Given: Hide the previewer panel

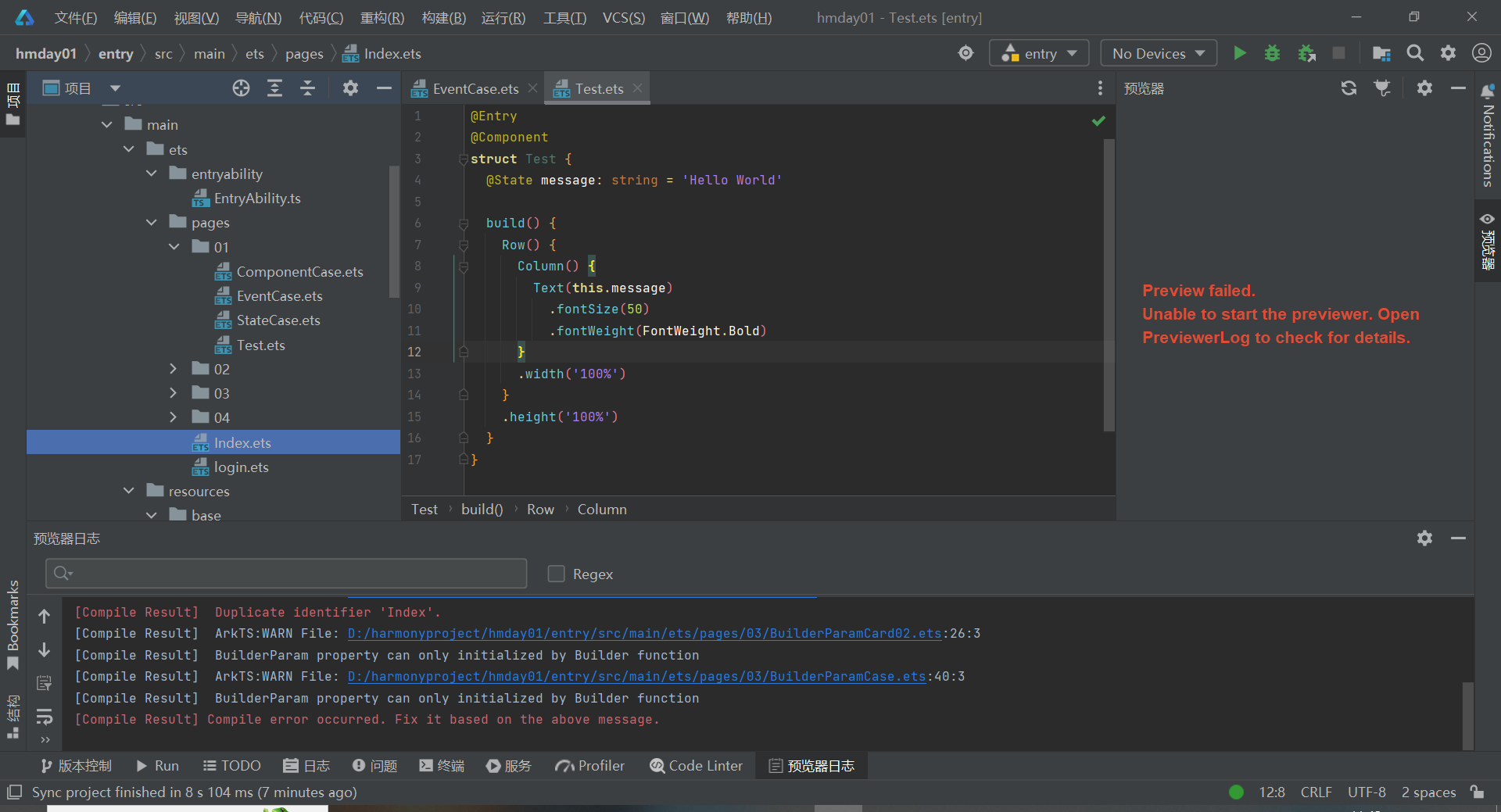Looking at the screenshot, I should pos(1458,88).
